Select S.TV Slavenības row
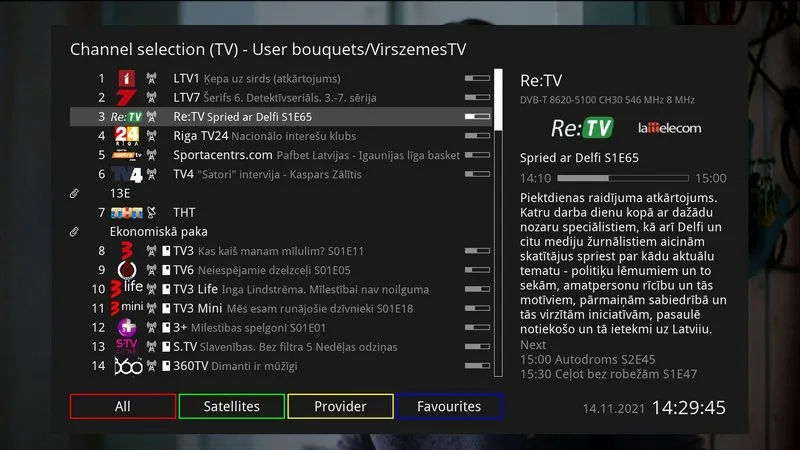 281,346
